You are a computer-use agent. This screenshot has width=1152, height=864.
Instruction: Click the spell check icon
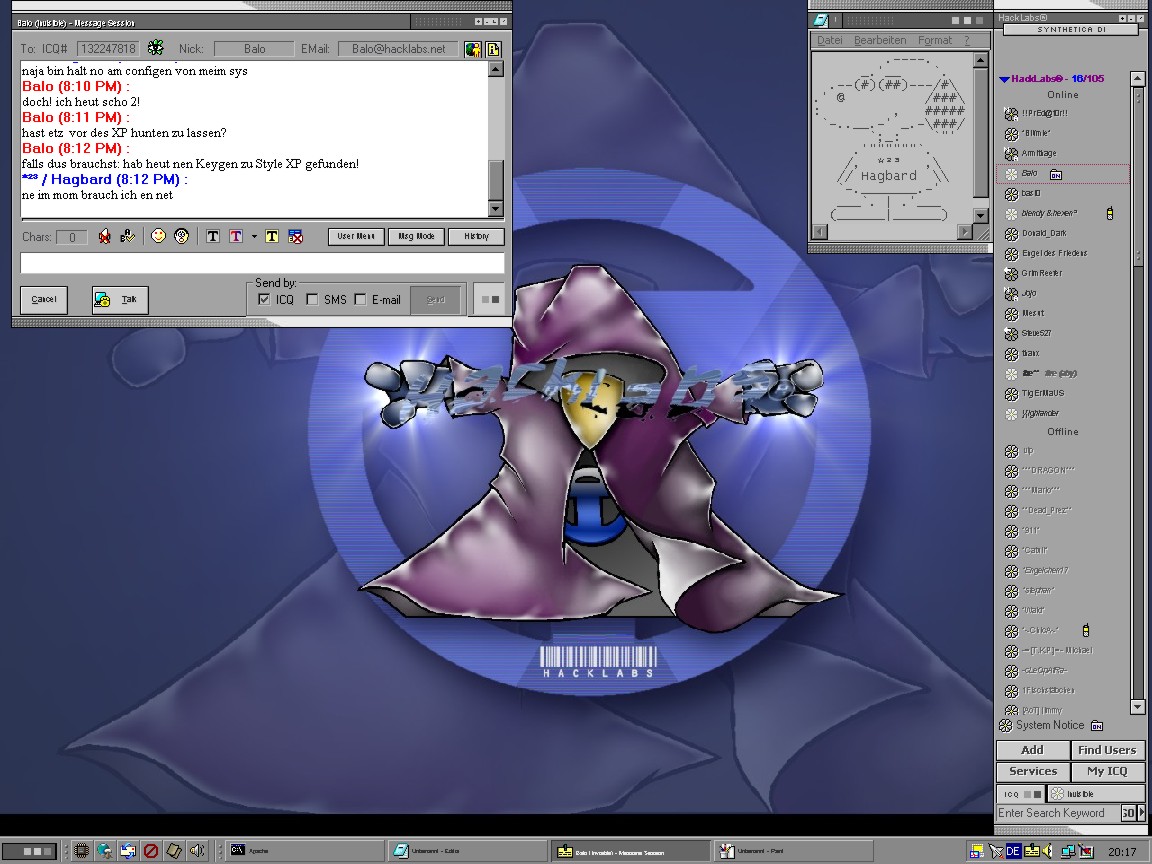(x=127, y=237)
